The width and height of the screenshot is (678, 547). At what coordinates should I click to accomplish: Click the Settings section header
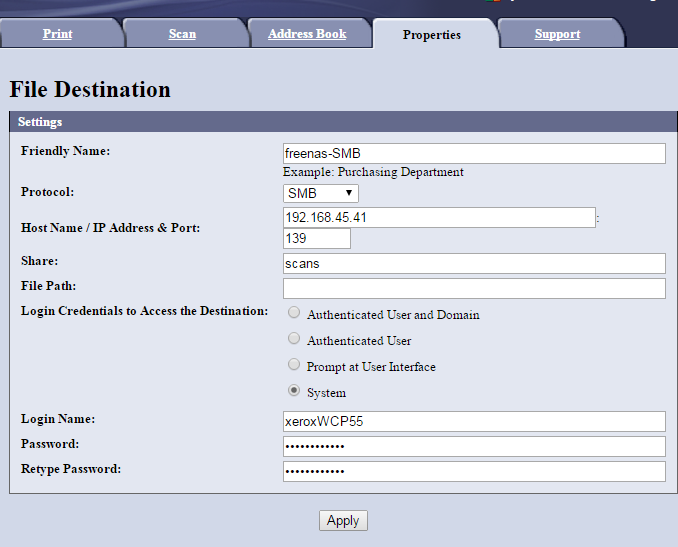coord(343,122)
